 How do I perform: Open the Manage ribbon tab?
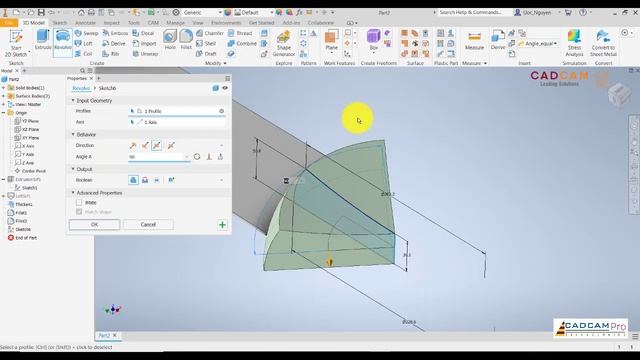176,23
